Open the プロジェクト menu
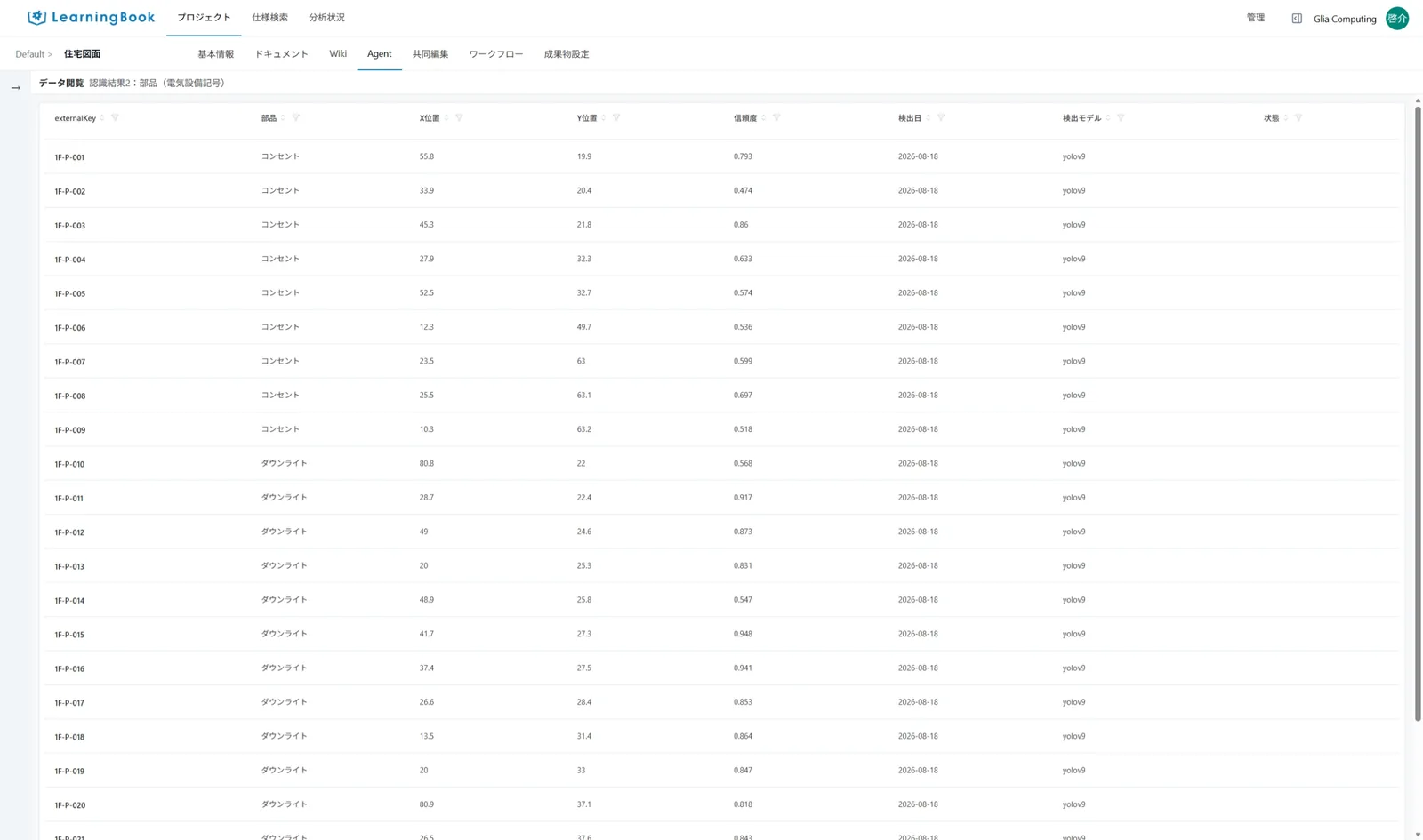 [204, 18]
